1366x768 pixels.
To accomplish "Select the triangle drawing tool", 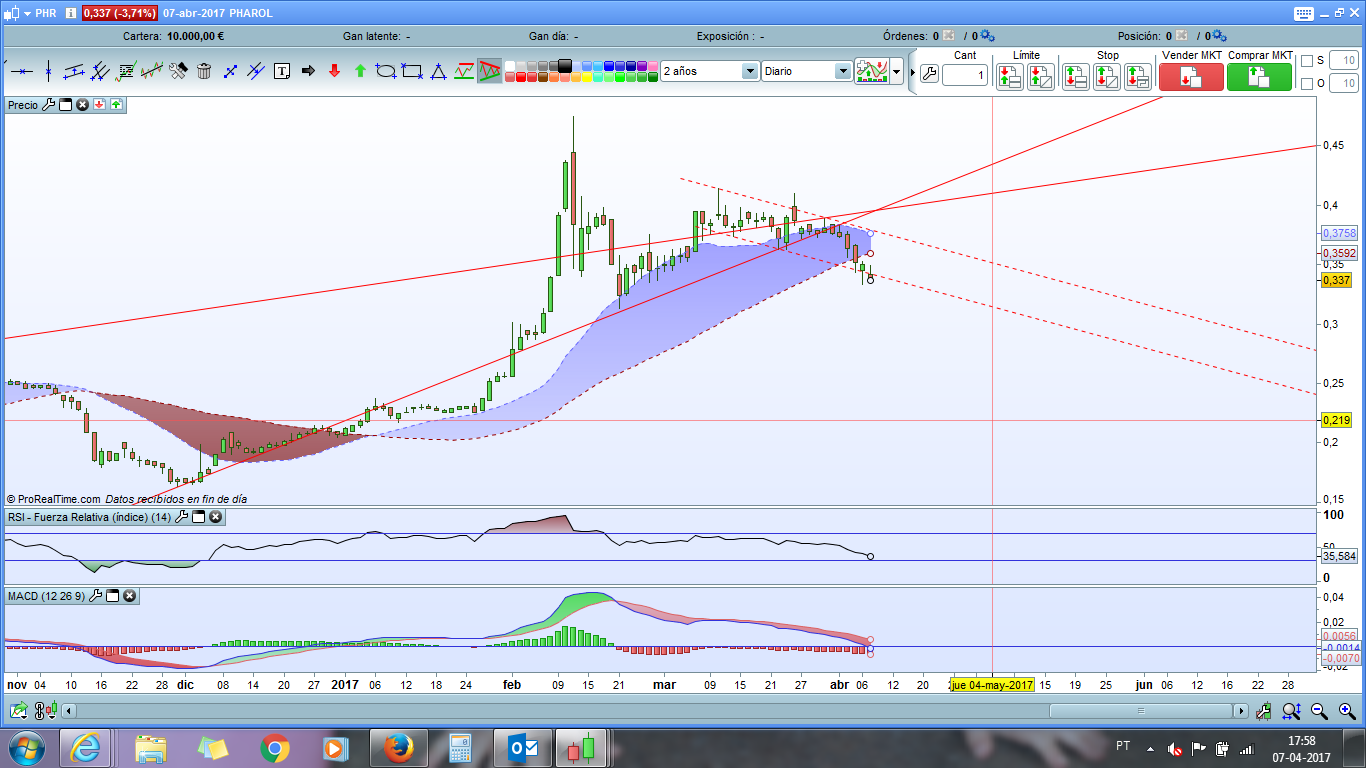I will (438, 71).
